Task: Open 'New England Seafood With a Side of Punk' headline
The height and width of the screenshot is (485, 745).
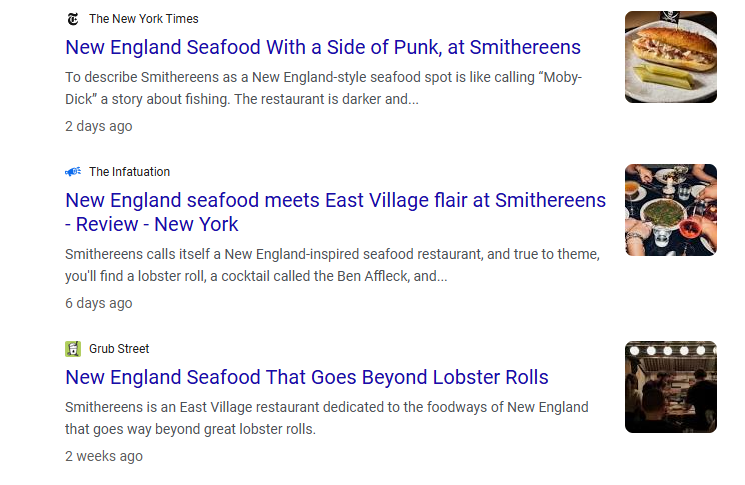Action: point(322,47)
